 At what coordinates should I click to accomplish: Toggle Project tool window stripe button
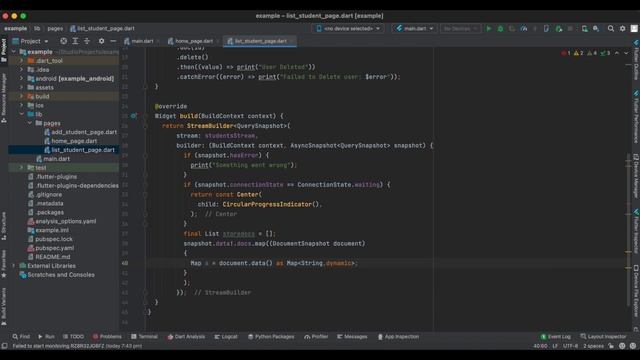point(4,50)
